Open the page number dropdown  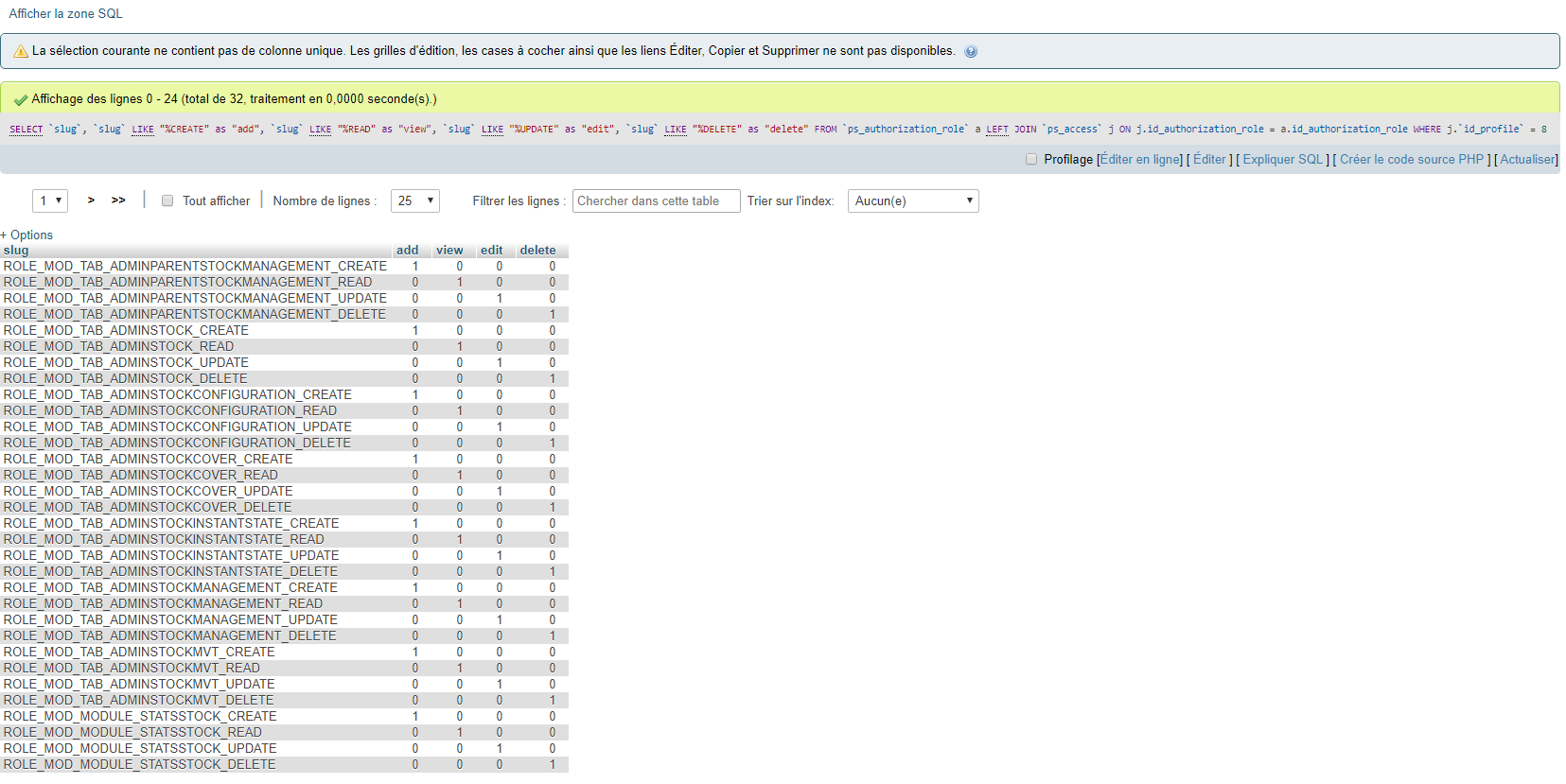coord(50,200)
